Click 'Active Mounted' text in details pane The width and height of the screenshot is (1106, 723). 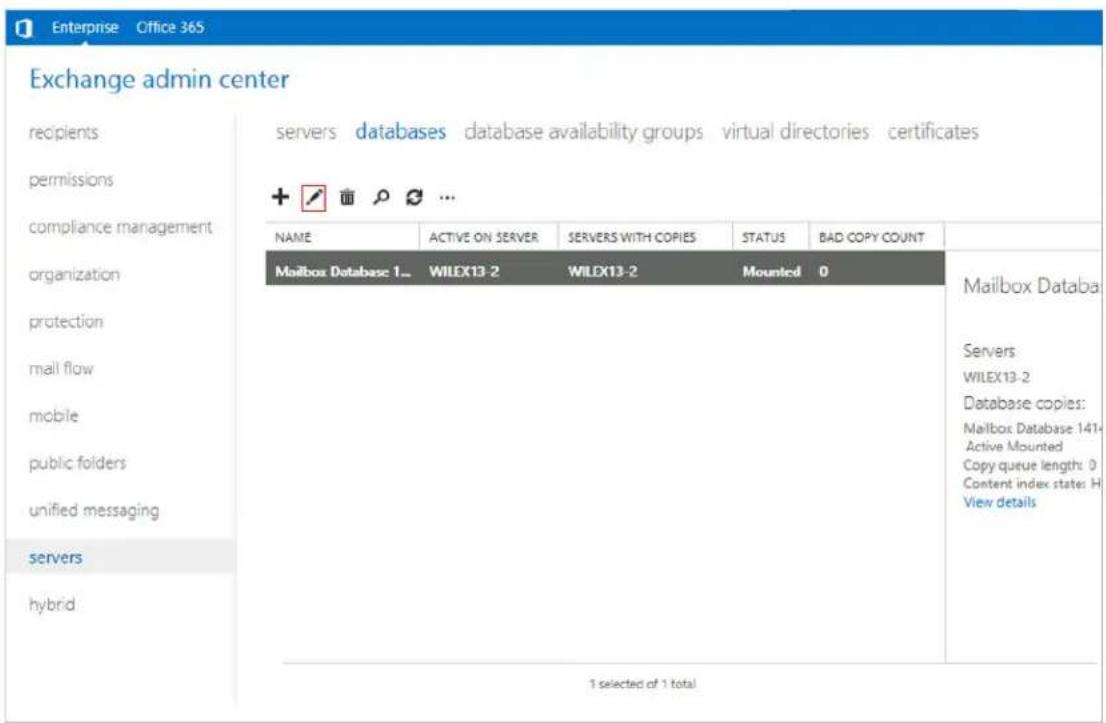click(1014, 446)
